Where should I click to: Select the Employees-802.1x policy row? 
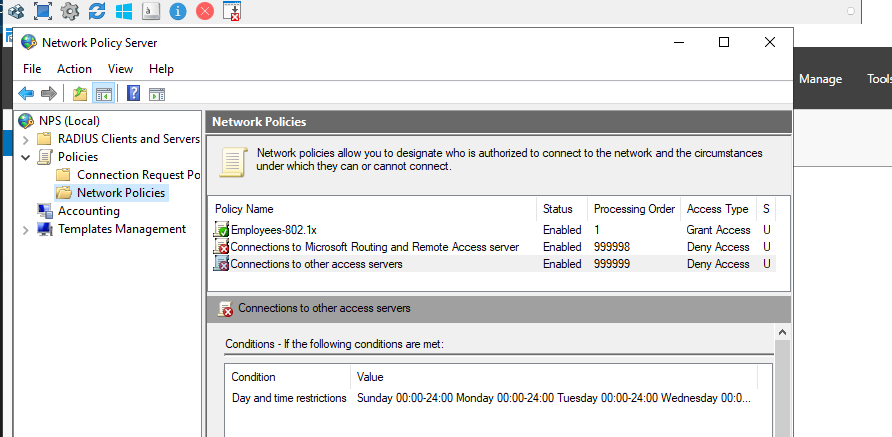(494, 230)
